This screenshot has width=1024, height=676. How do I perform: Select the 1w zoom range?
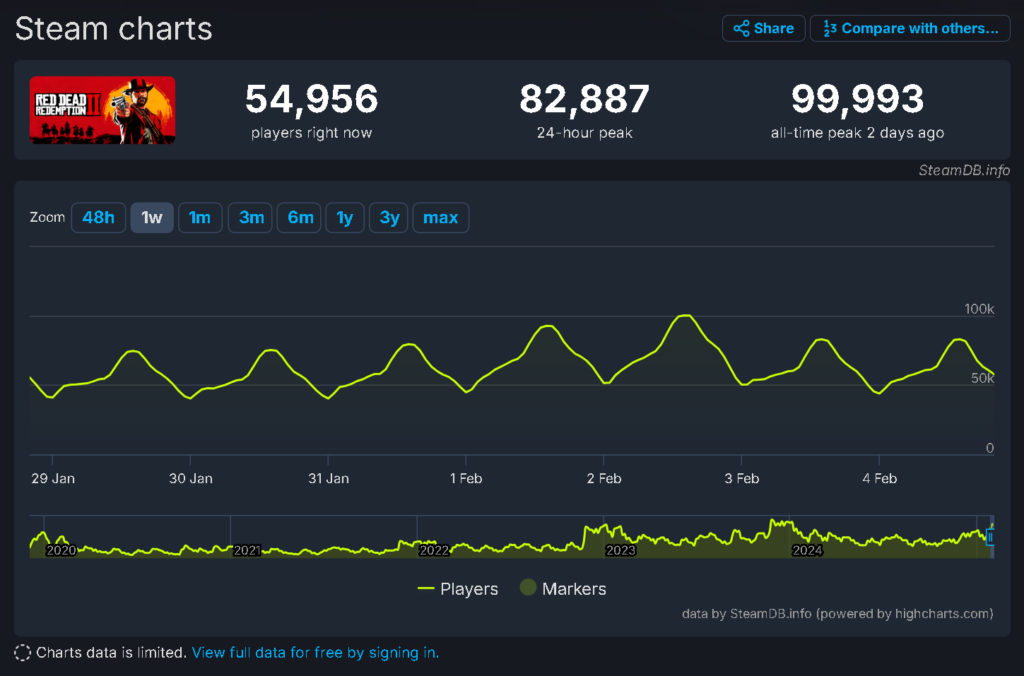[152, 217]
